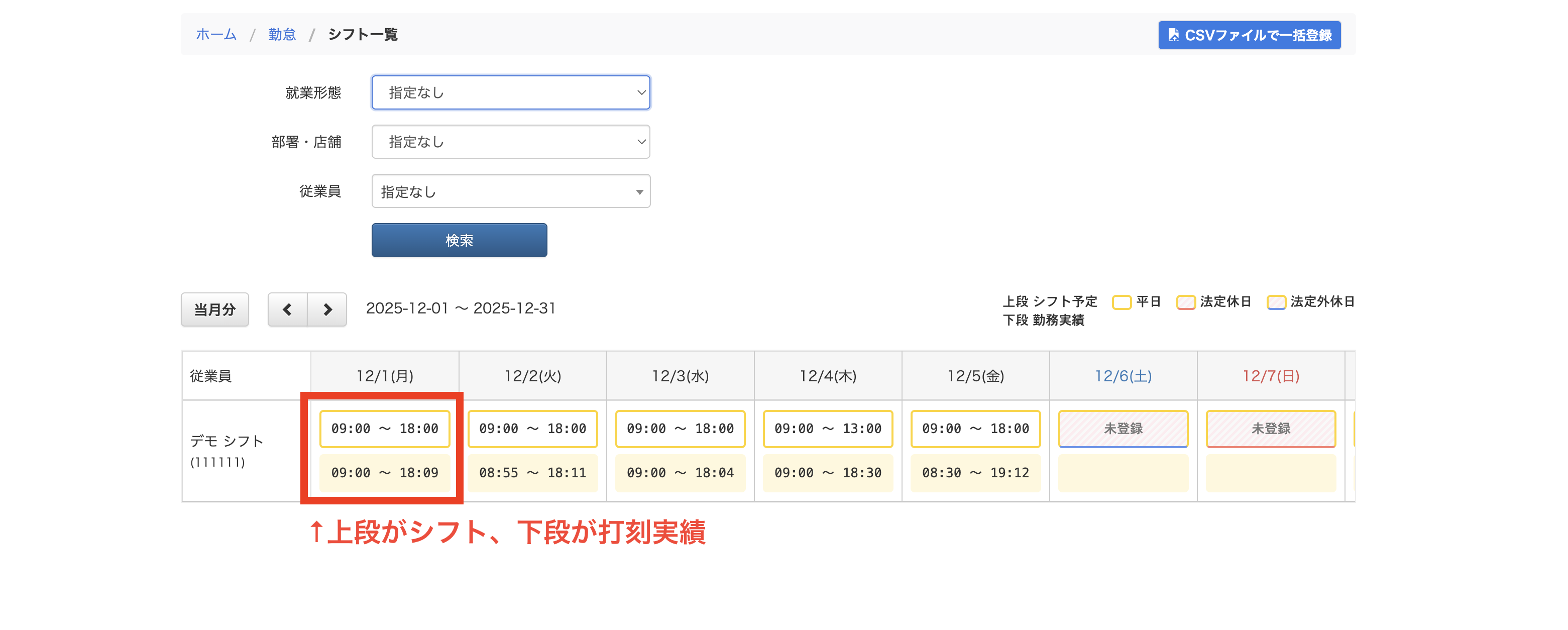Click actual record 09:00 〜 18:04
This screenshot has height=630, width=1568.
[x=681, y=473]
